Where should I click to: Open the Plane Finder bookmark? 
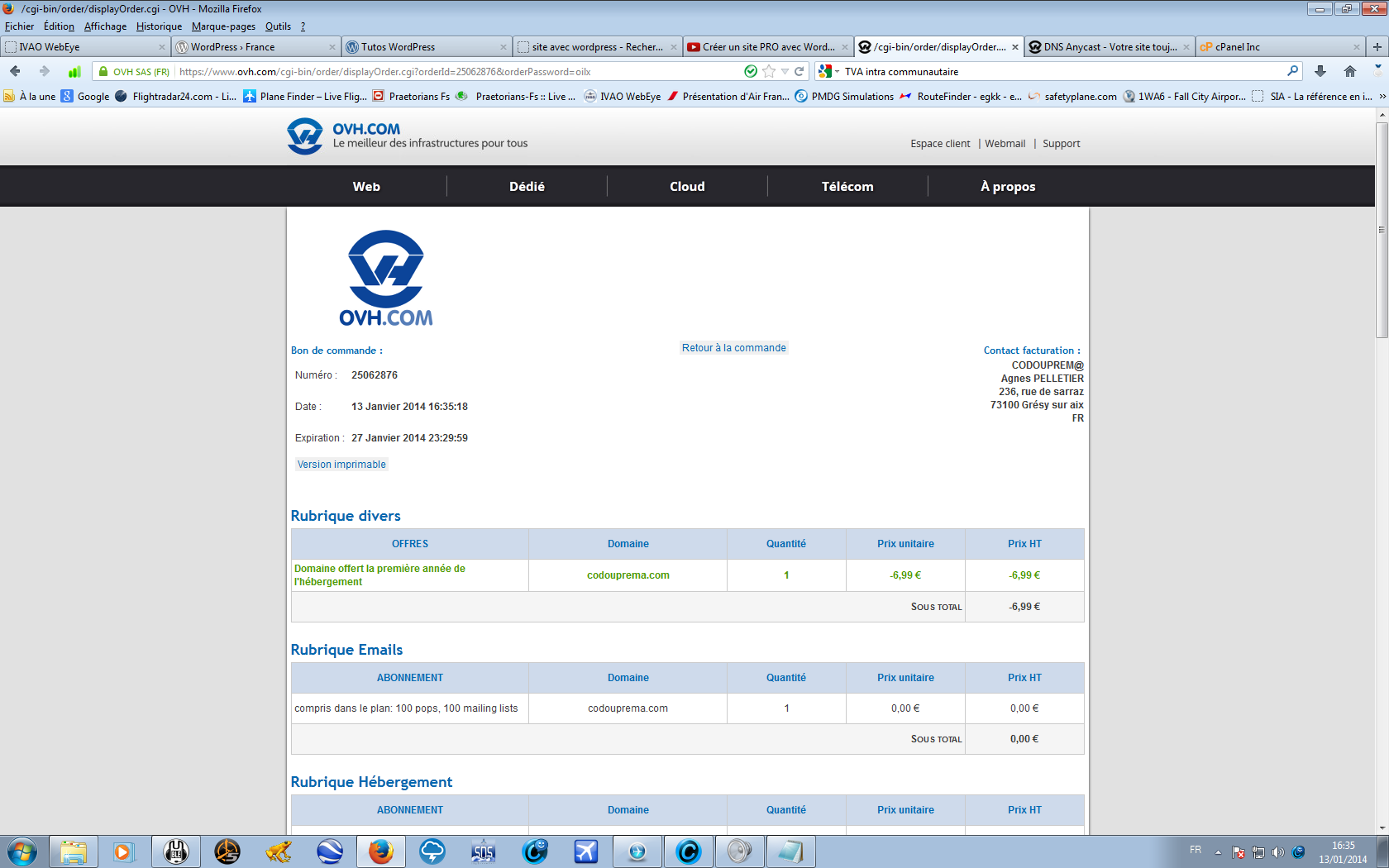click(x=305, y=97)
